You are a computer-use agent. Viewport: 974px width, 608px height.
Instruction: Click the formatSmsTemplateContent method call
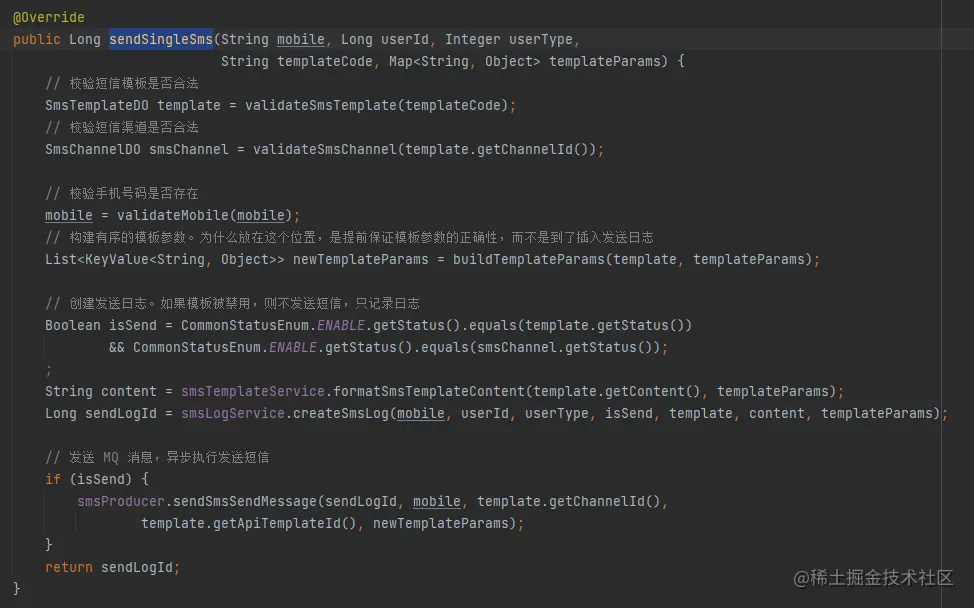[x=584, y=391]
